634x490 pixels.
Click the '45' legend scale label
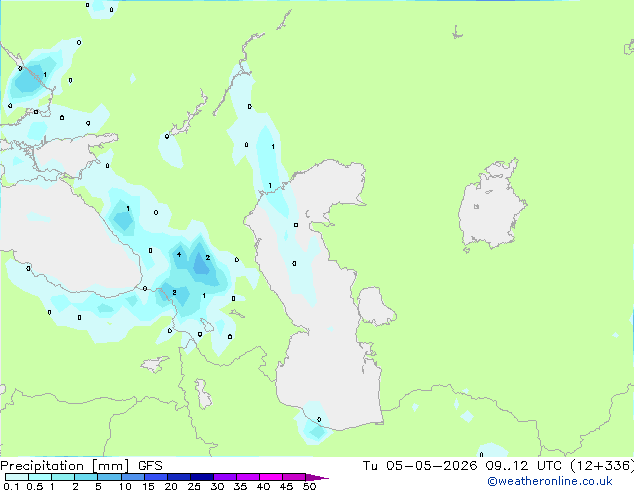tap(286, 486)
